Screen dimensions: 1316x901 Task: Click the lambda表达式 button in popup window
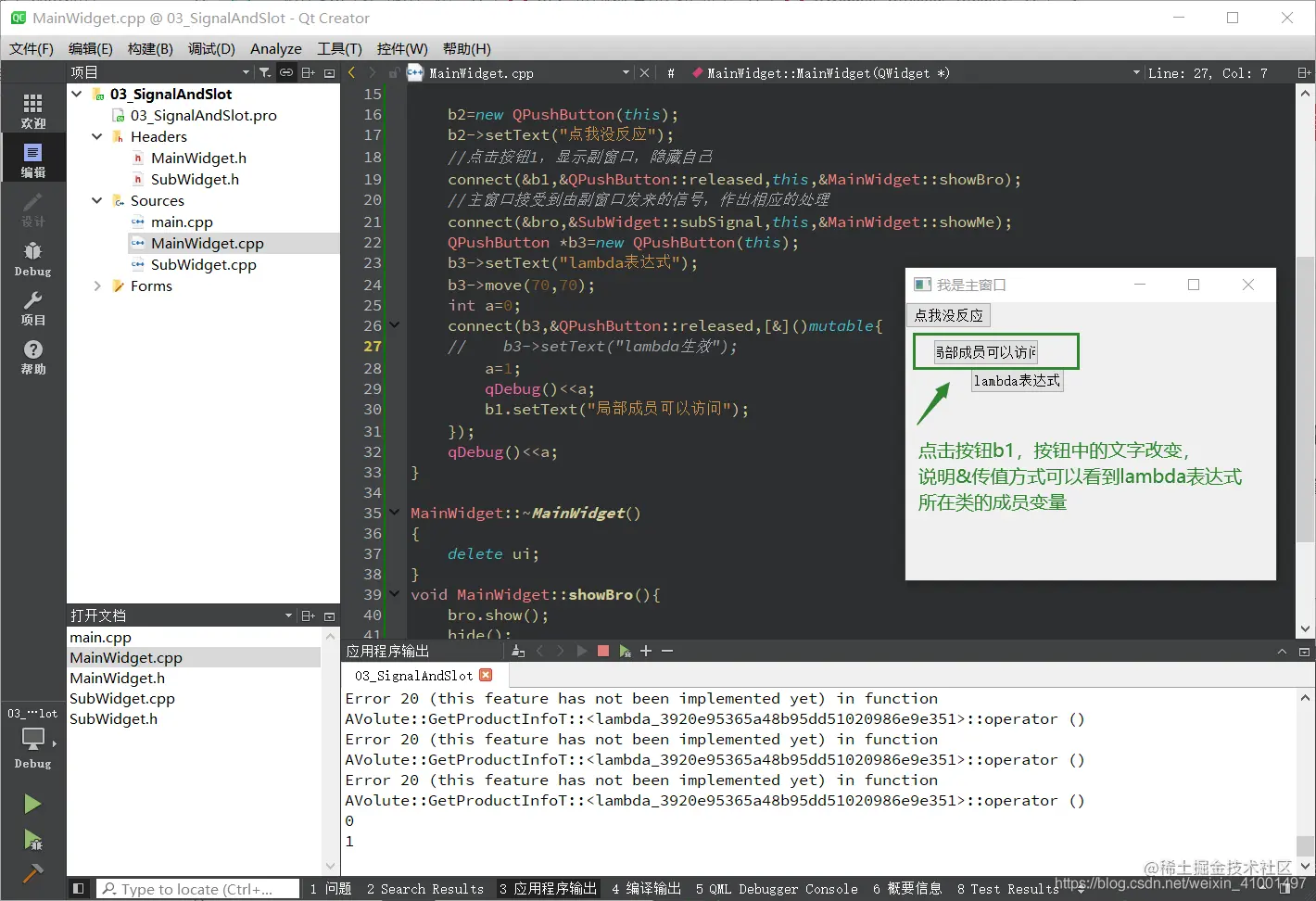[x=1018, y=380]
